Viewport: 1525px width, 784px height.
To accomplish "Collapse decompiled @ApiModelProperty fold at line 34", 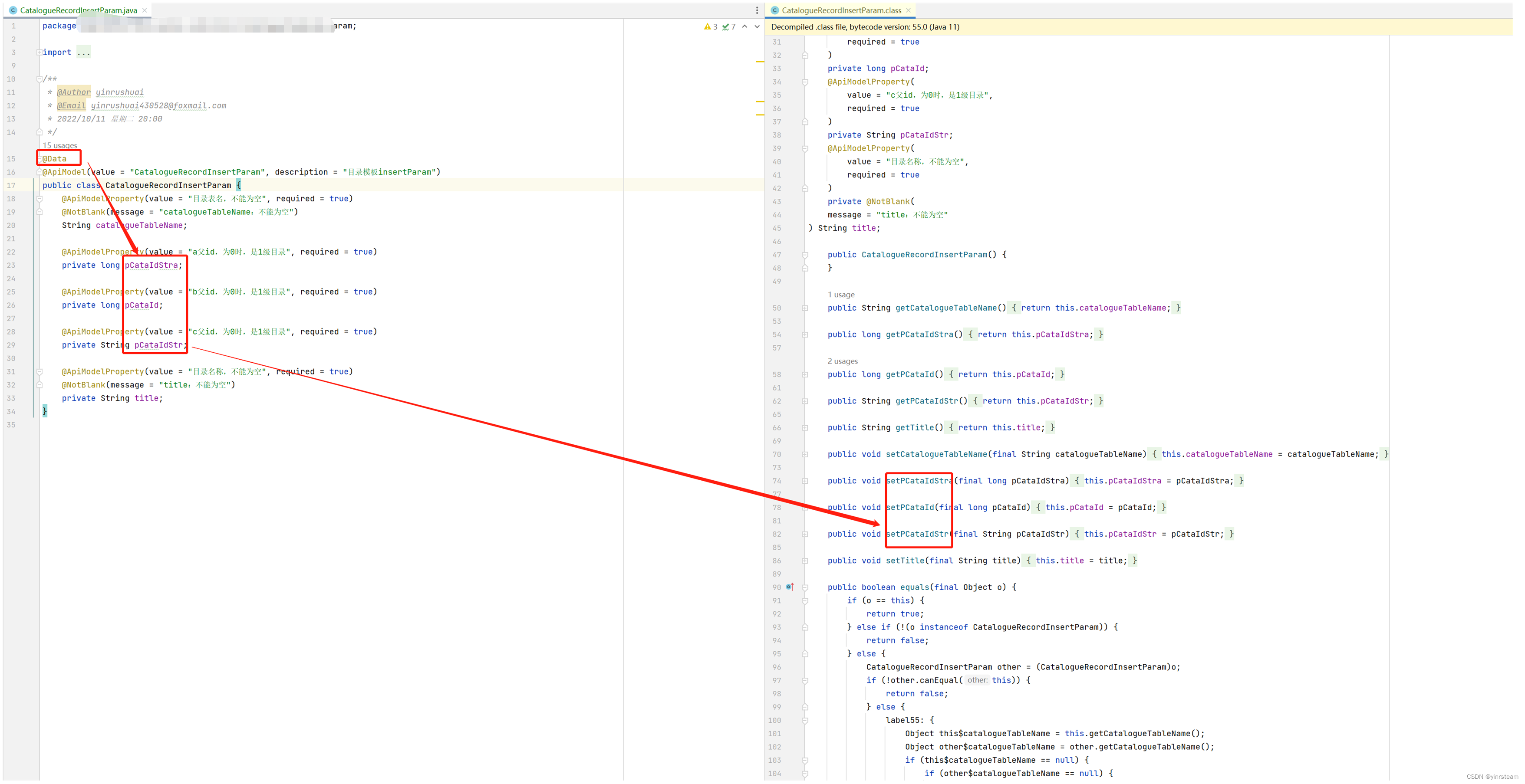I will coord(804,82).
